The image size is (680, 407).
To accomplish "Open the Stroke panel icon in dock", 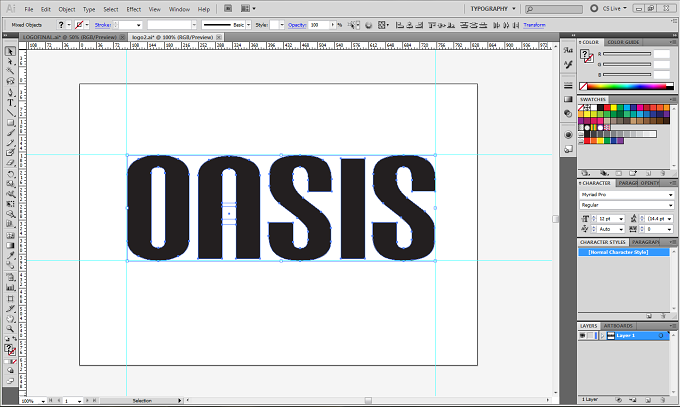I will (568, 85).
